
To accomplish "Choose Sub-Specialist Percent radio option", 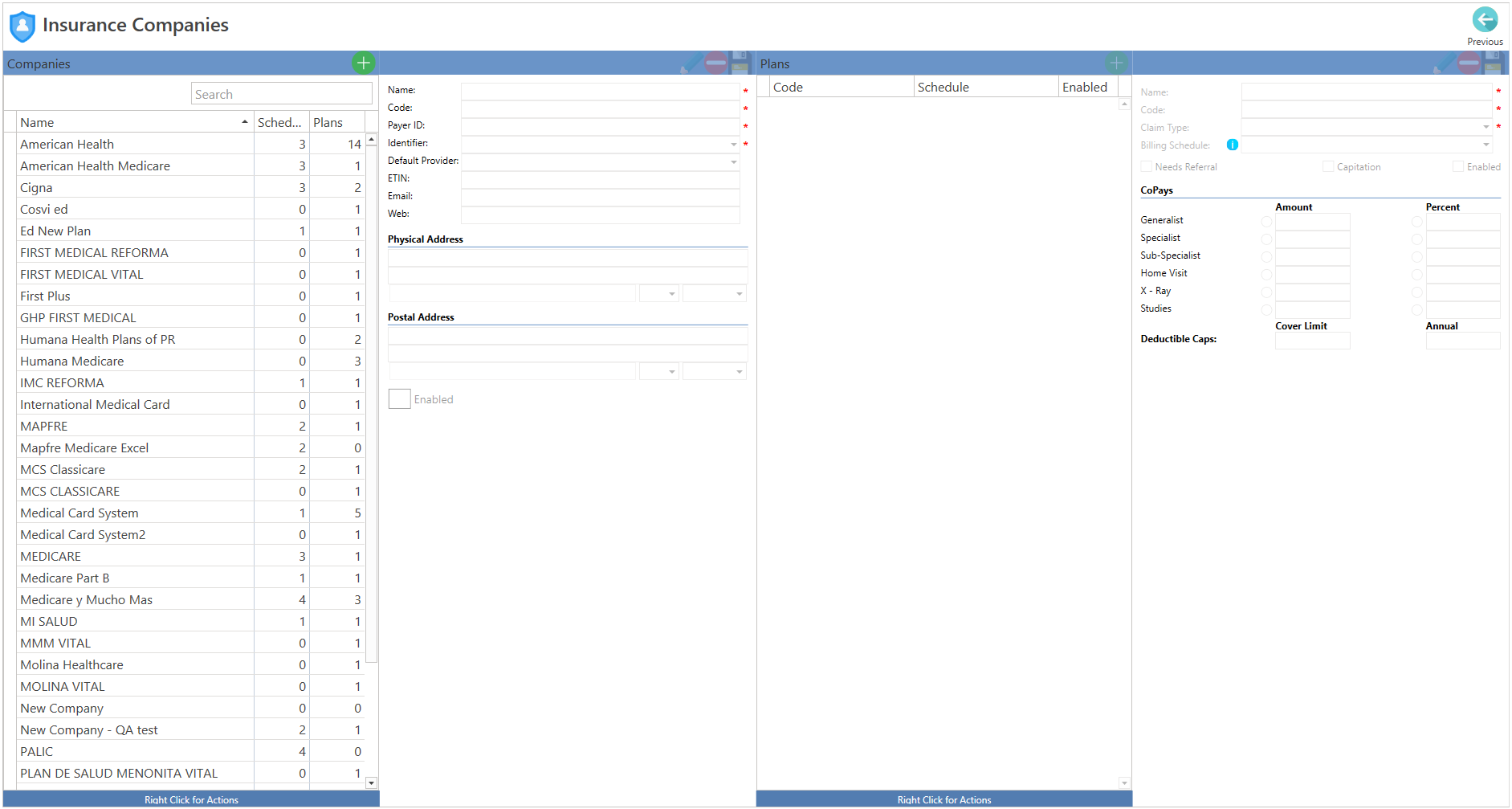I will [1416, 257].
